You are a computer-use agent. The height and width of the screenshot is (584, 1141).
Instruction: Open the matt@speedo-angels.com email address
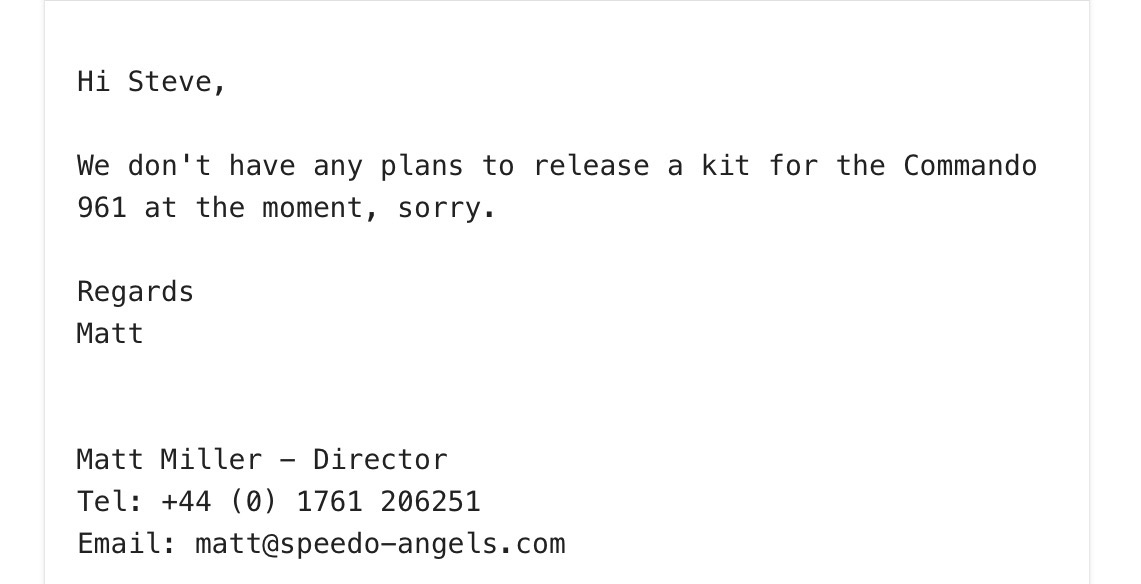(380, 544)
